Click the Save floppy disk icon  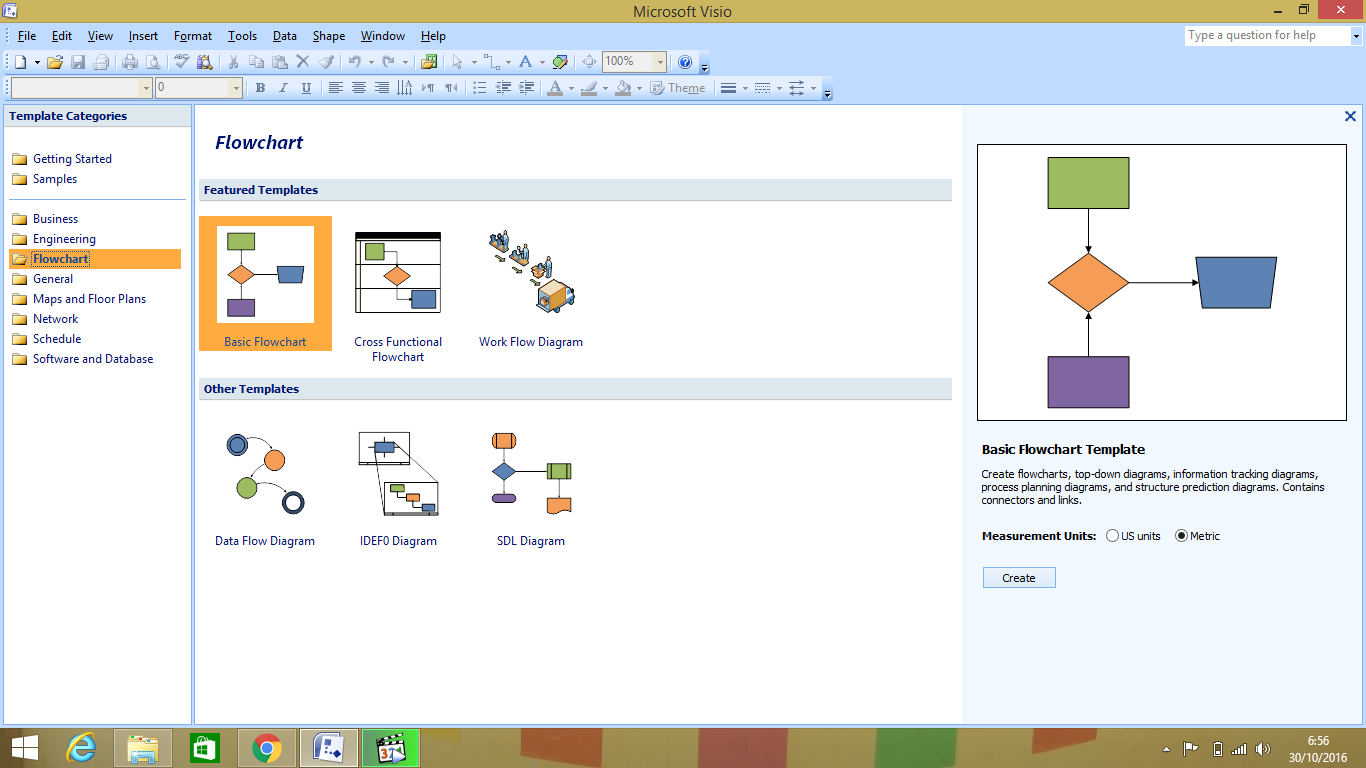pos(78,62)
